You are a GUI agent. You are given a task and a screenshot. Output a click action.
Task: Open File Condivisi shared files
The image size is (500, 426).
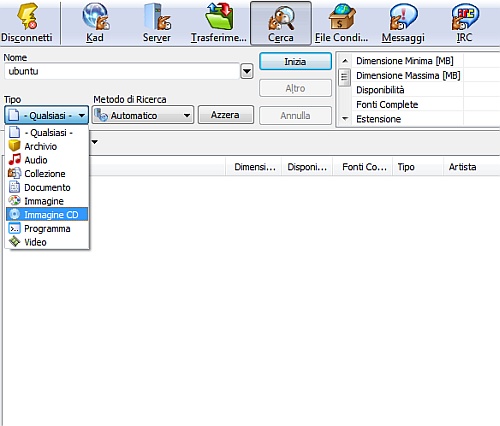click(x=342, y=23)
